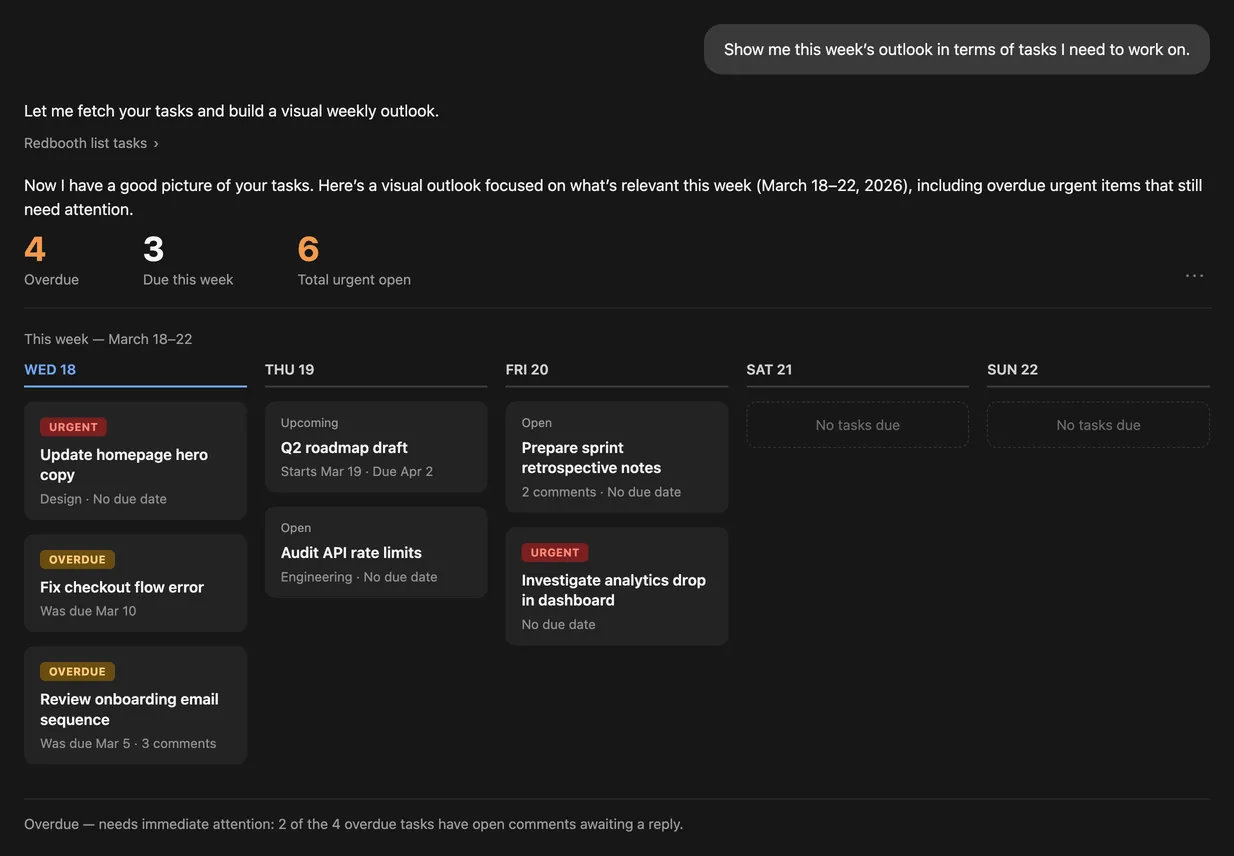The width and height of the screenshot is (1234, 856).
Task: Open the three-dot more options menu
Action: pos(1194,276)
